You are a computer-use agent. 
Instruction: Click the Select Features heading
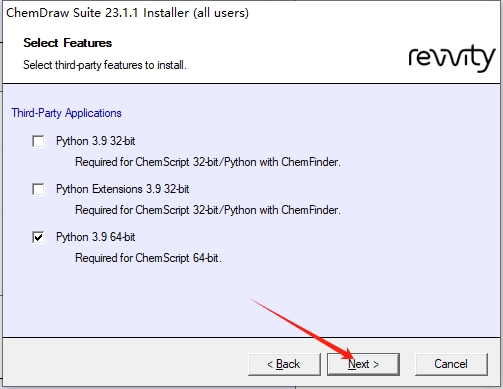(68, 43)
